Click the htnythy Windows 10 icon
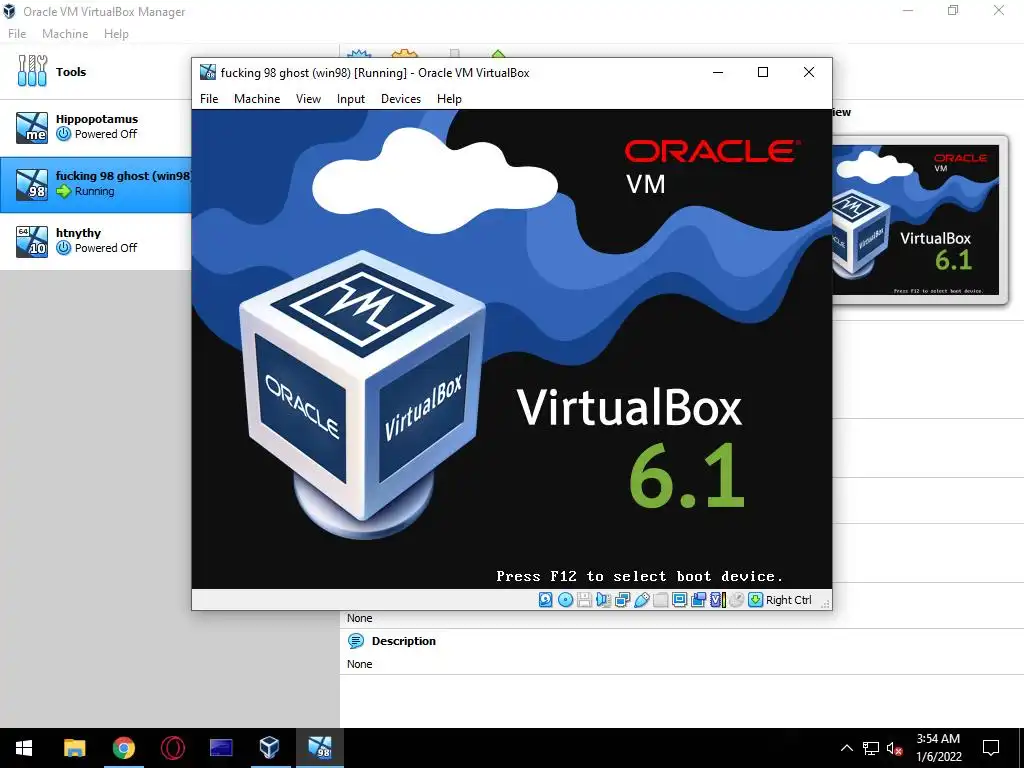This screenshot has width=1024, height=768. tap(32, 241)
